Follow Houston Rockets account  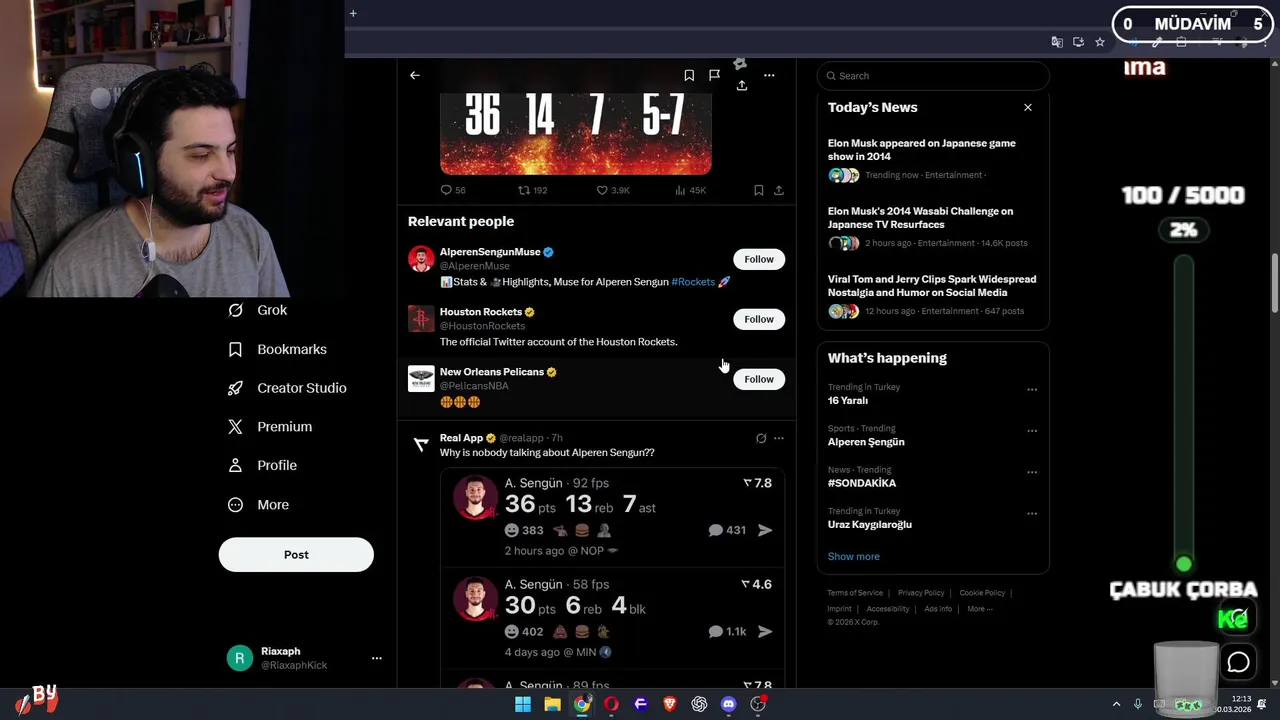tap(759, 319)
